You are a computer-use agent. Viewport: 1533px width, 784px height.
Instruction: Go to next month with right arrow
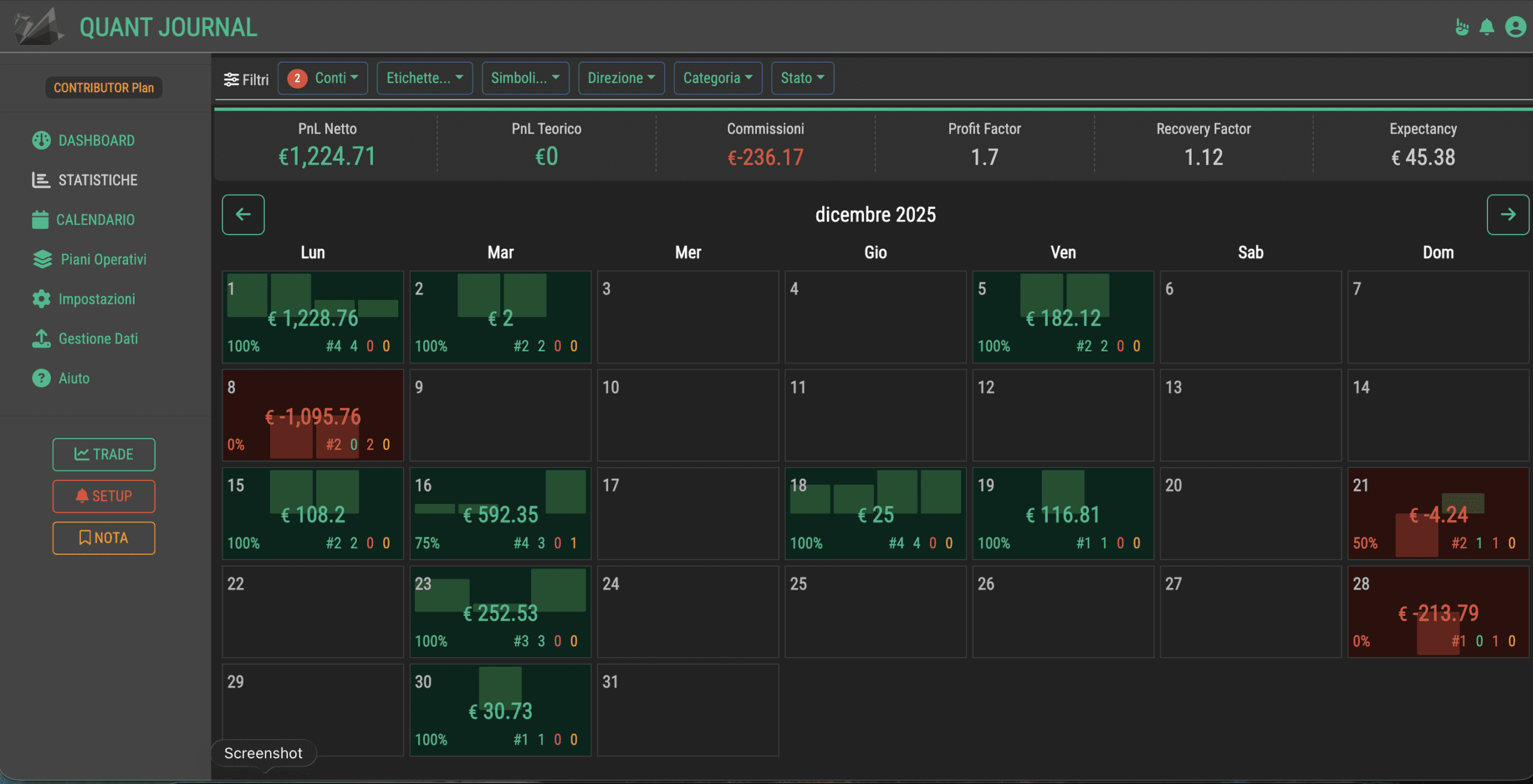(x=1507, y=214)
